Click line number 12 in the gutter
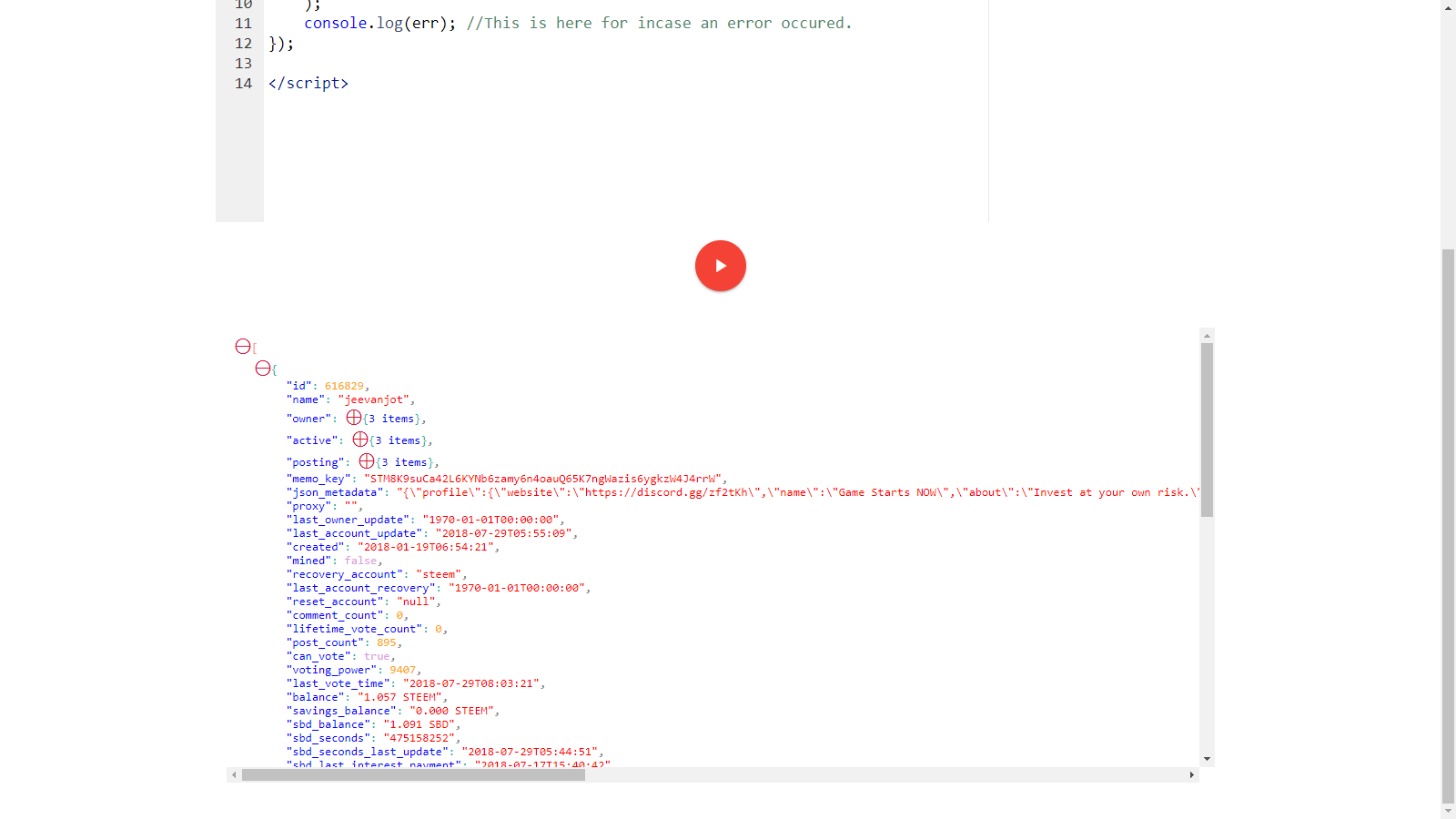Screen dimensions: 1456x819 point(243,44)
